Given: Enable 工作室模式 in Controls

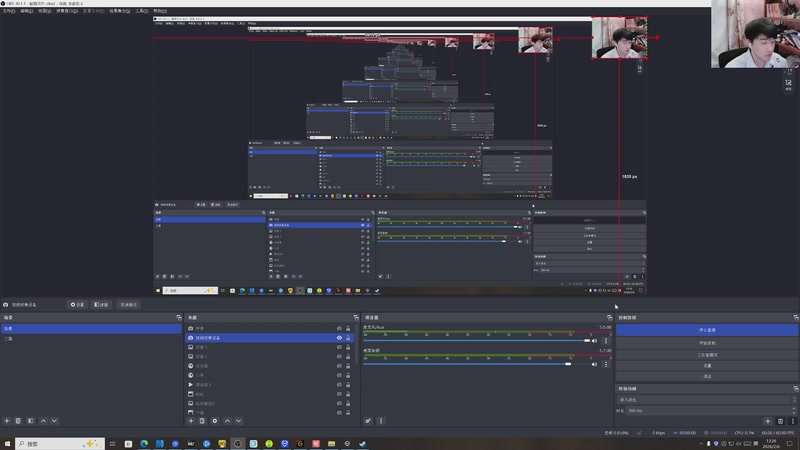Looking at the screenshot, I should point(707,355).
